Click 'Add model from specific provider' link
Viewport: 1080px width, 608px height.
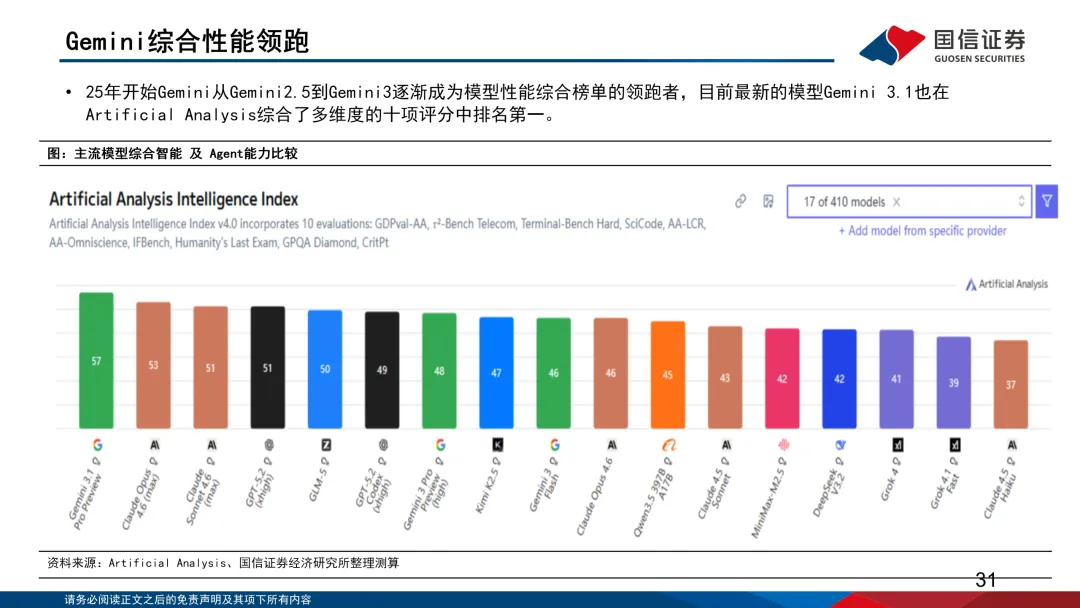click(x=922, y=231)
